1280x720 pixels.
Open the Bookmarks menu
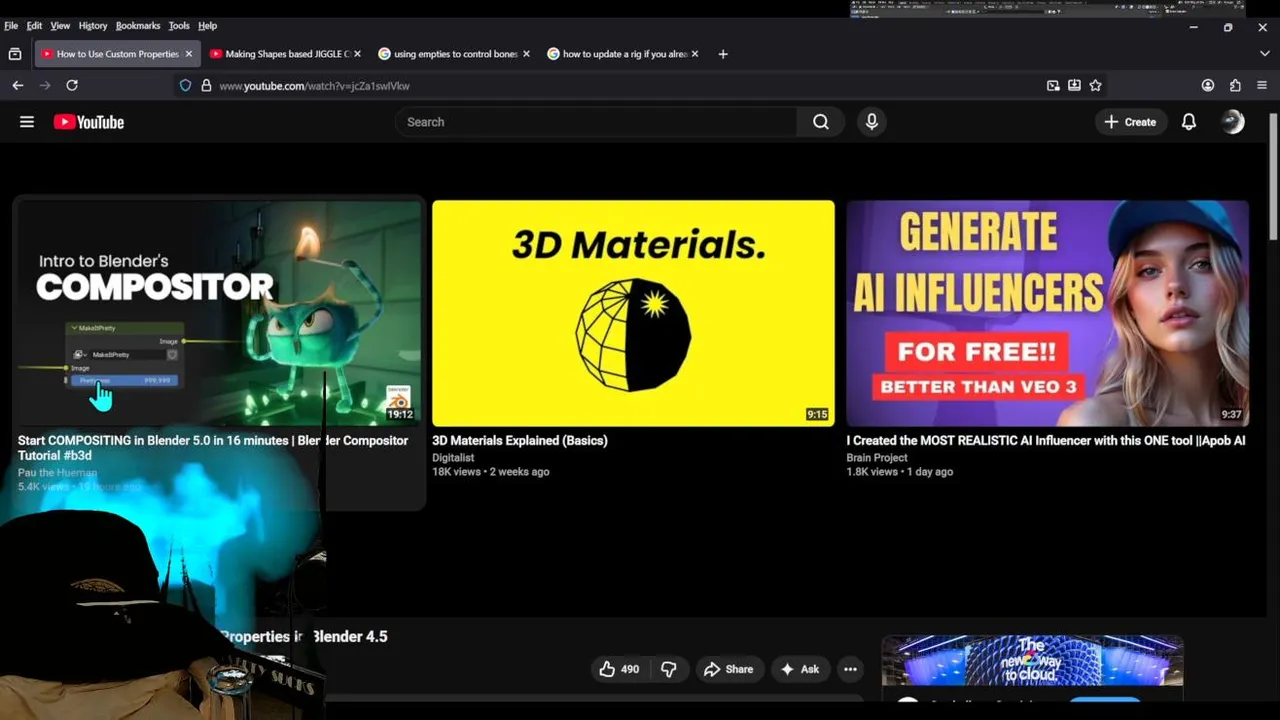(138, 25)
